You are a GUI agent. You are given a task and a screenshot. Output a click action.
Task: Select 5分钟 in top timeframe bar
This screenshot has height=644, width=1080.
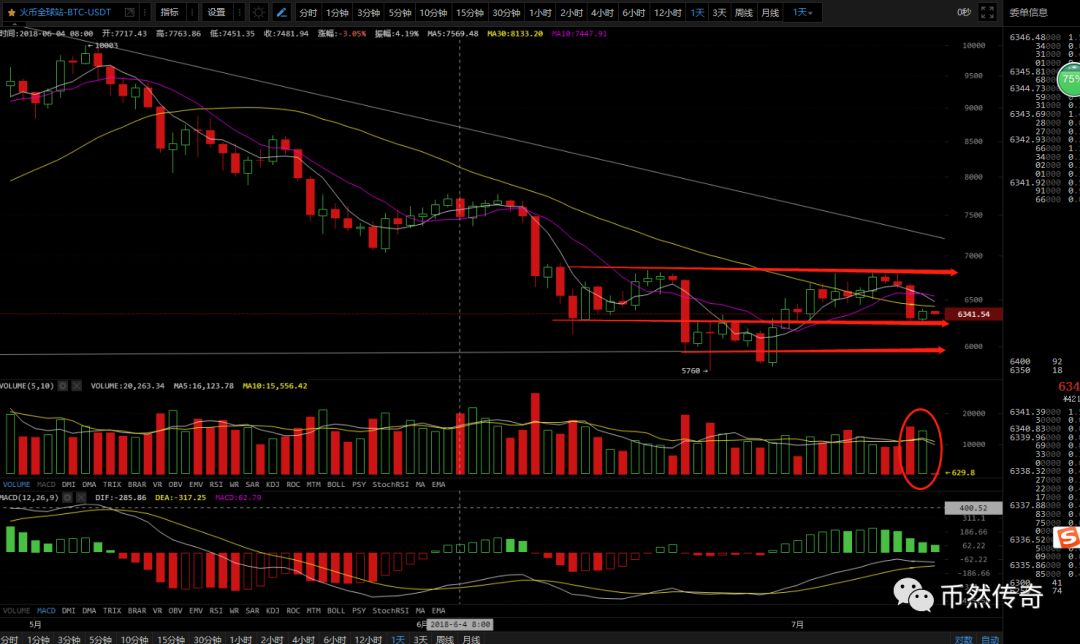tap(399, 12)
